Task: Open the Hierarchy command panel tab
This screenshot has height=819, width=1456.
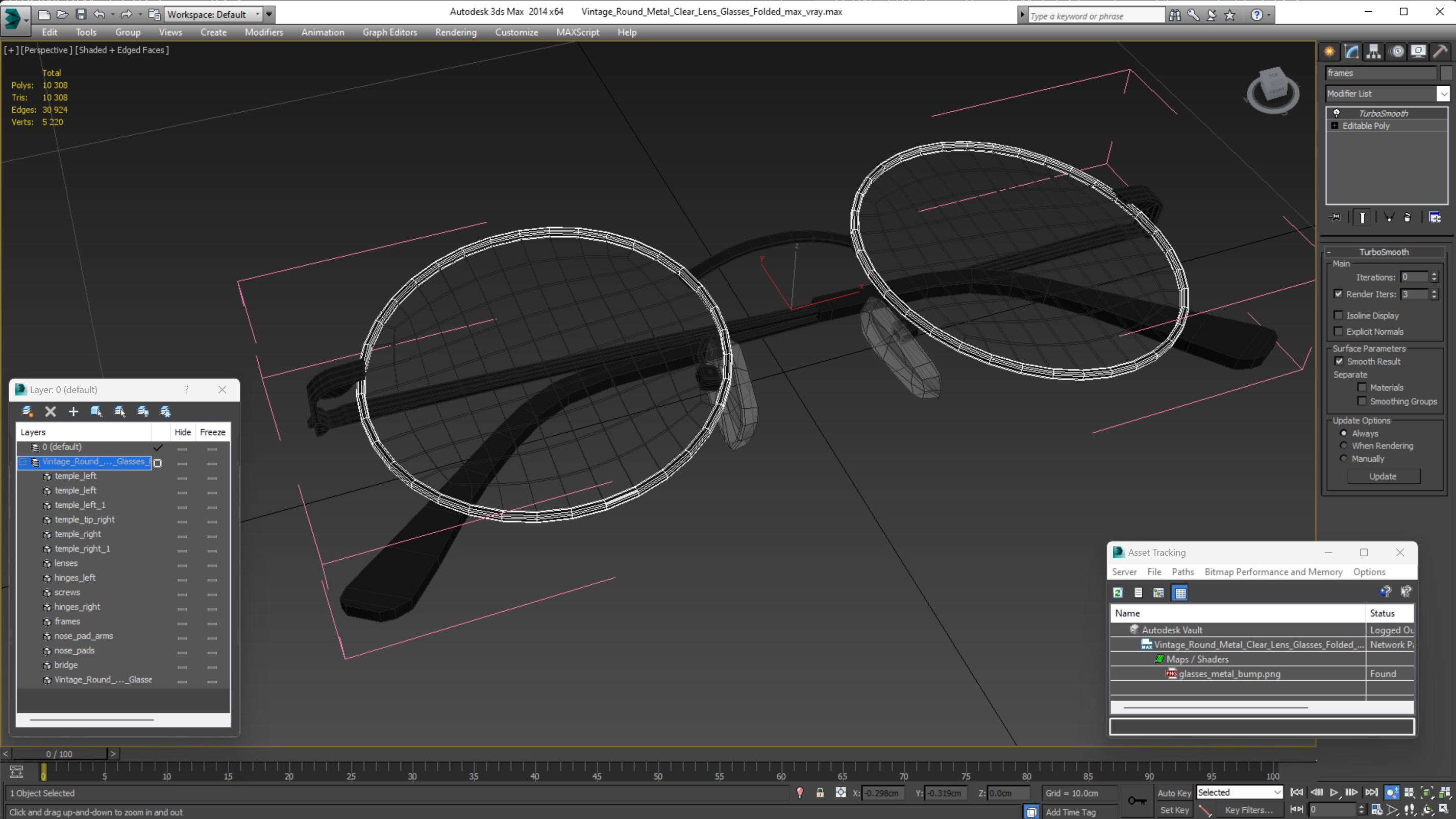Action: coord(1373,52)
